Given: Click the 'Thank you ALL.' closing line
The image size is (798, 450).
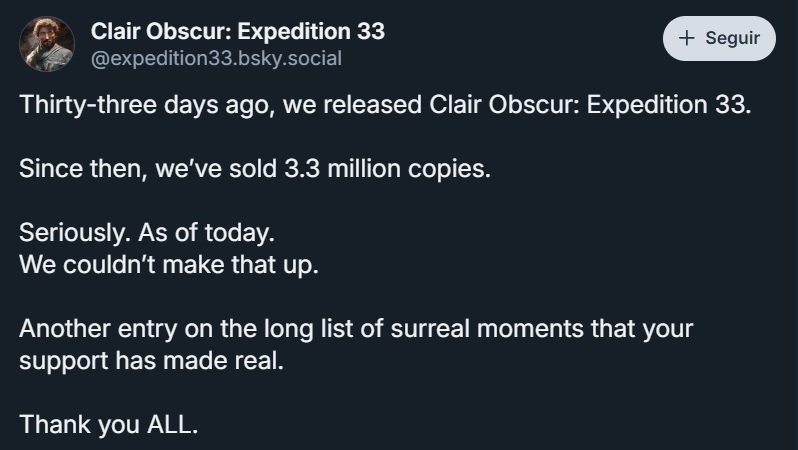Looking at the screenshot, I should point(109,423).
